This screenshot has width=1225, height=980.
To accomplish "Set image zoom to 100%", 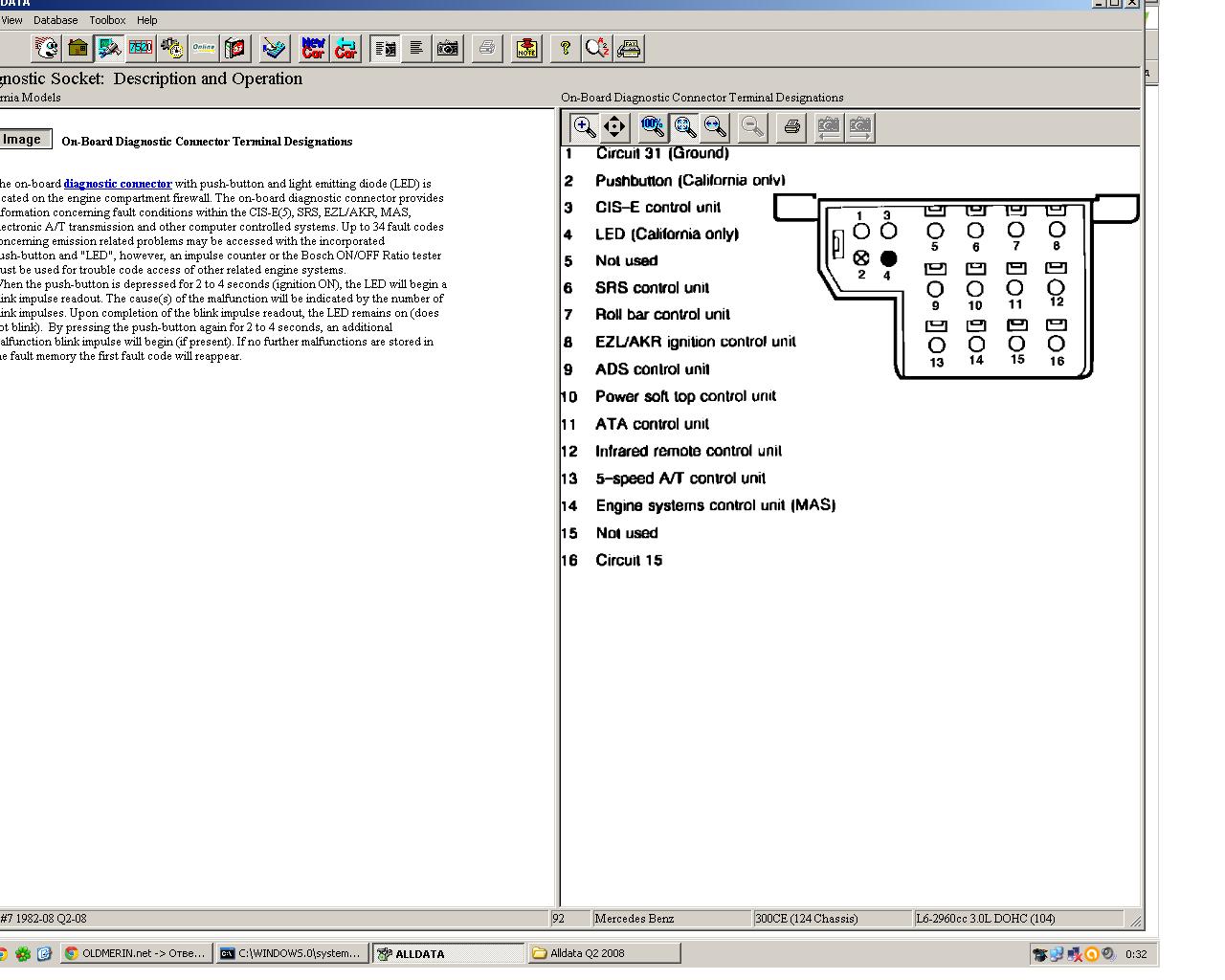I will 653,126.
